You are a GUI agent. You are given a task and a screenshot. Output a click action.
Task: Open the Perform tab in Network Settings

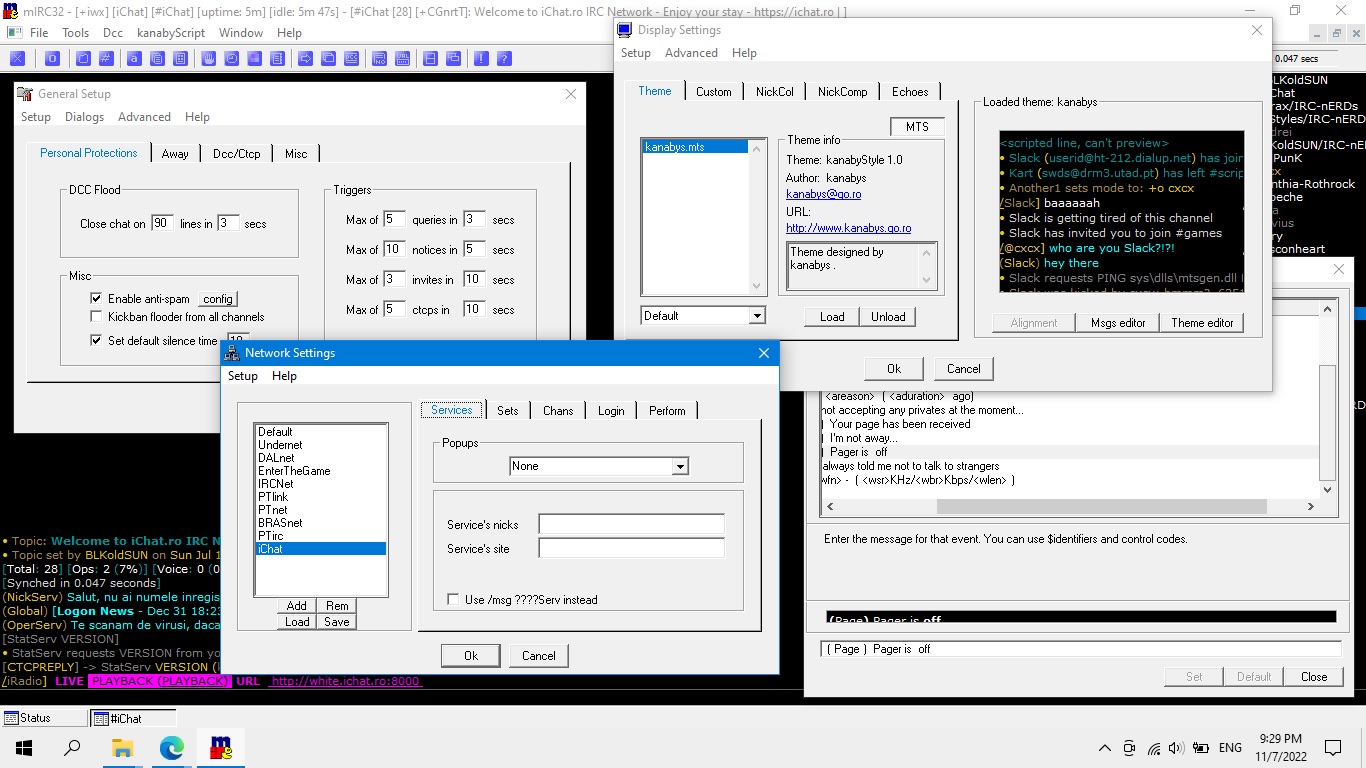tap(667, 410)
